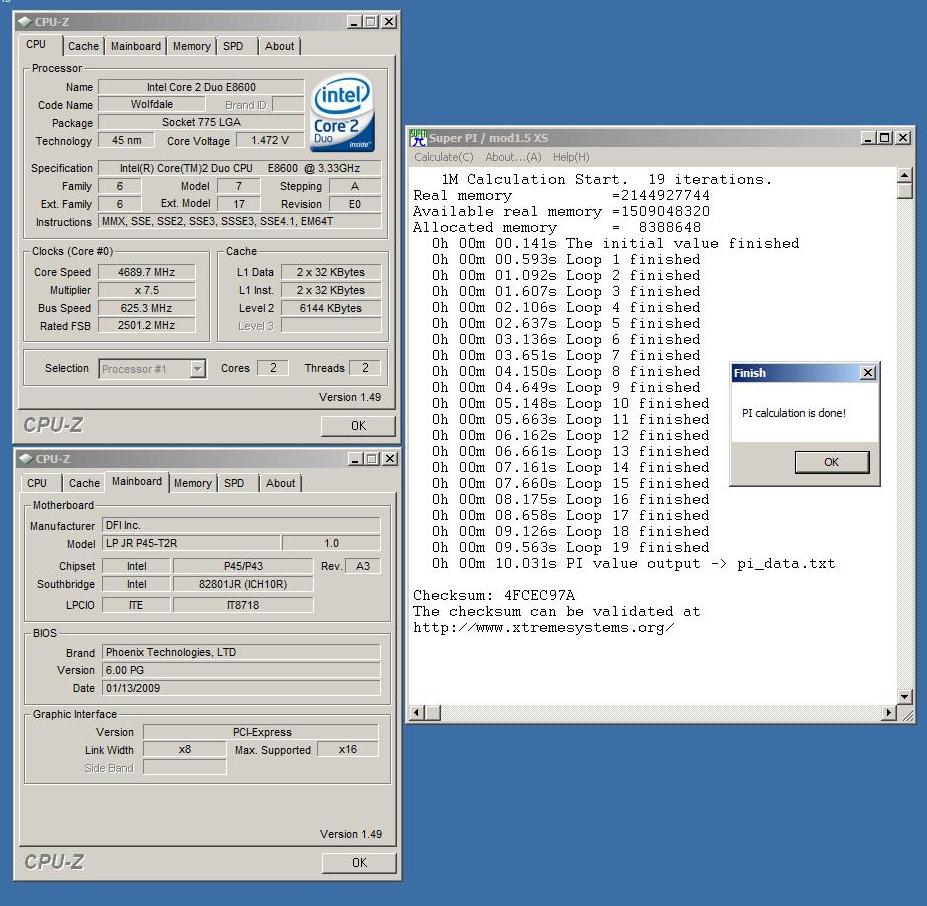Open About...(A) menu in Super PI
This screenshot has height=906, width=927.
(x=513, y=157)
